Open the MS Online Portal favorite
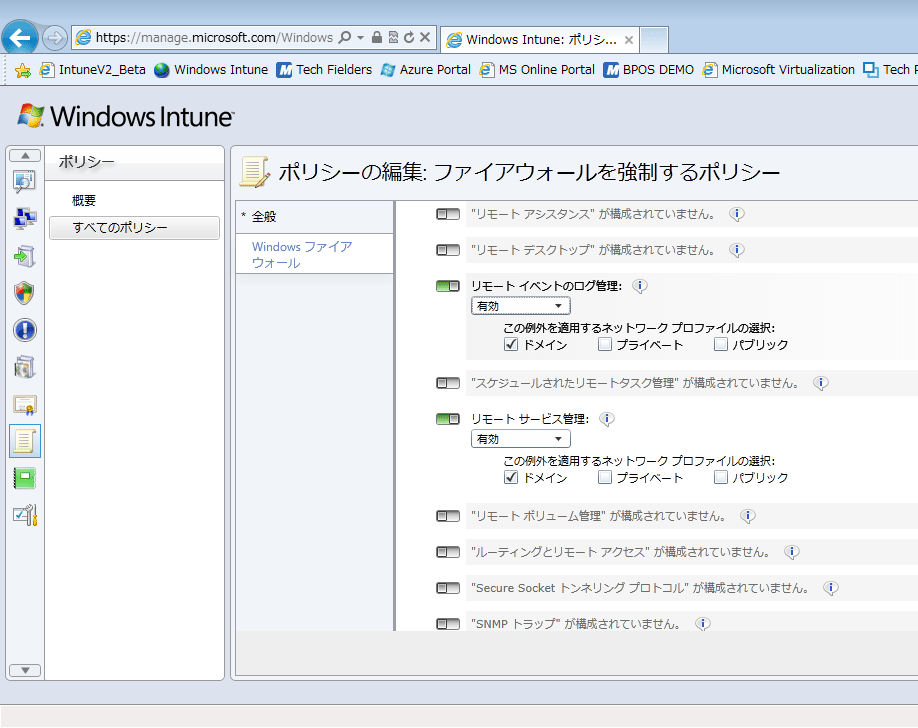918x728 pixels. (537, 70)
